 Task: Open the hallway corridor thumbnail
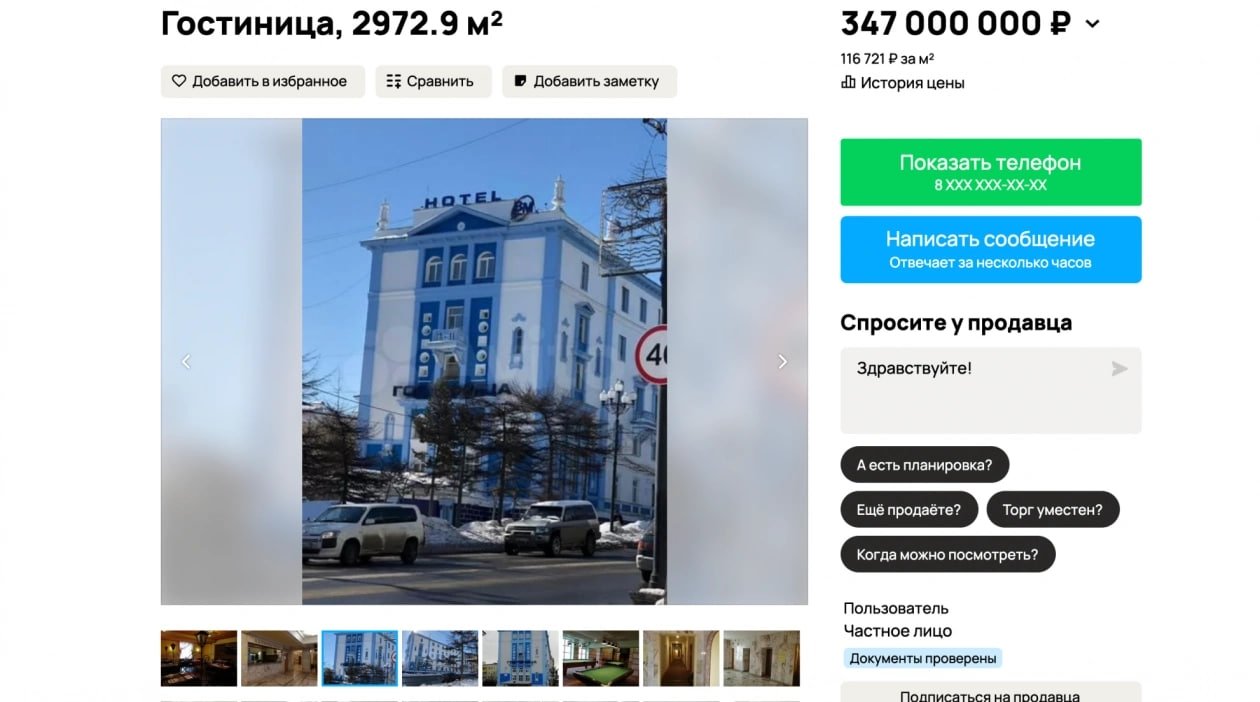tap(681, 658)
